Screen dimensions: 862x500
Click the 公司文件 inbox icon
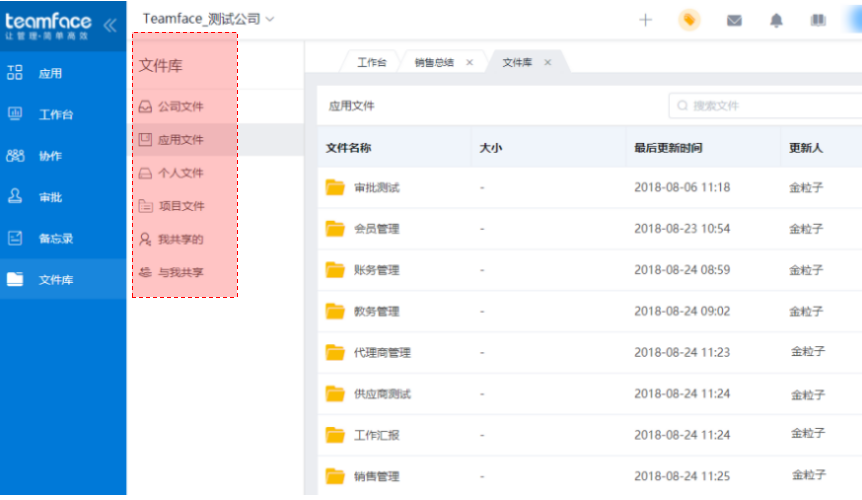pyautogui.click(x=145, y=107)
